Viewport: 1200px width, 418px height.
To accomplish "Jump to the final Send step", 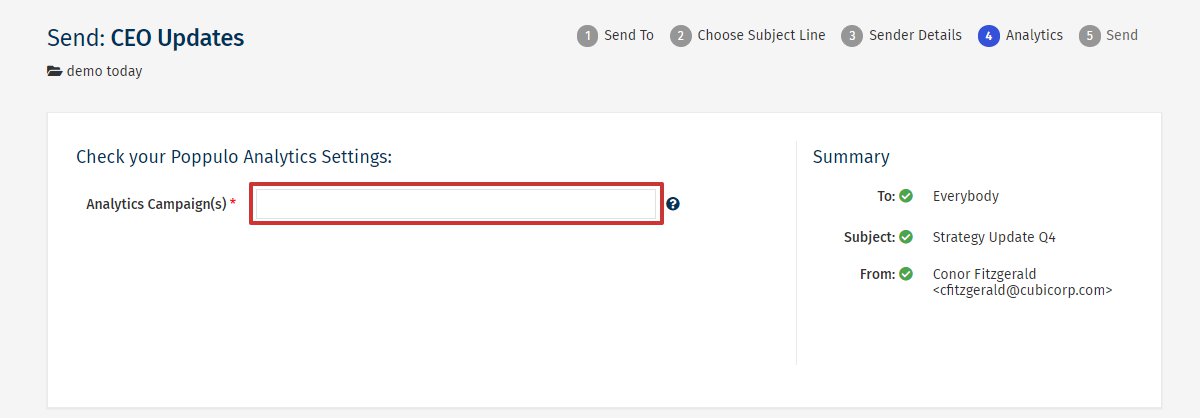I will (1121, 35).
